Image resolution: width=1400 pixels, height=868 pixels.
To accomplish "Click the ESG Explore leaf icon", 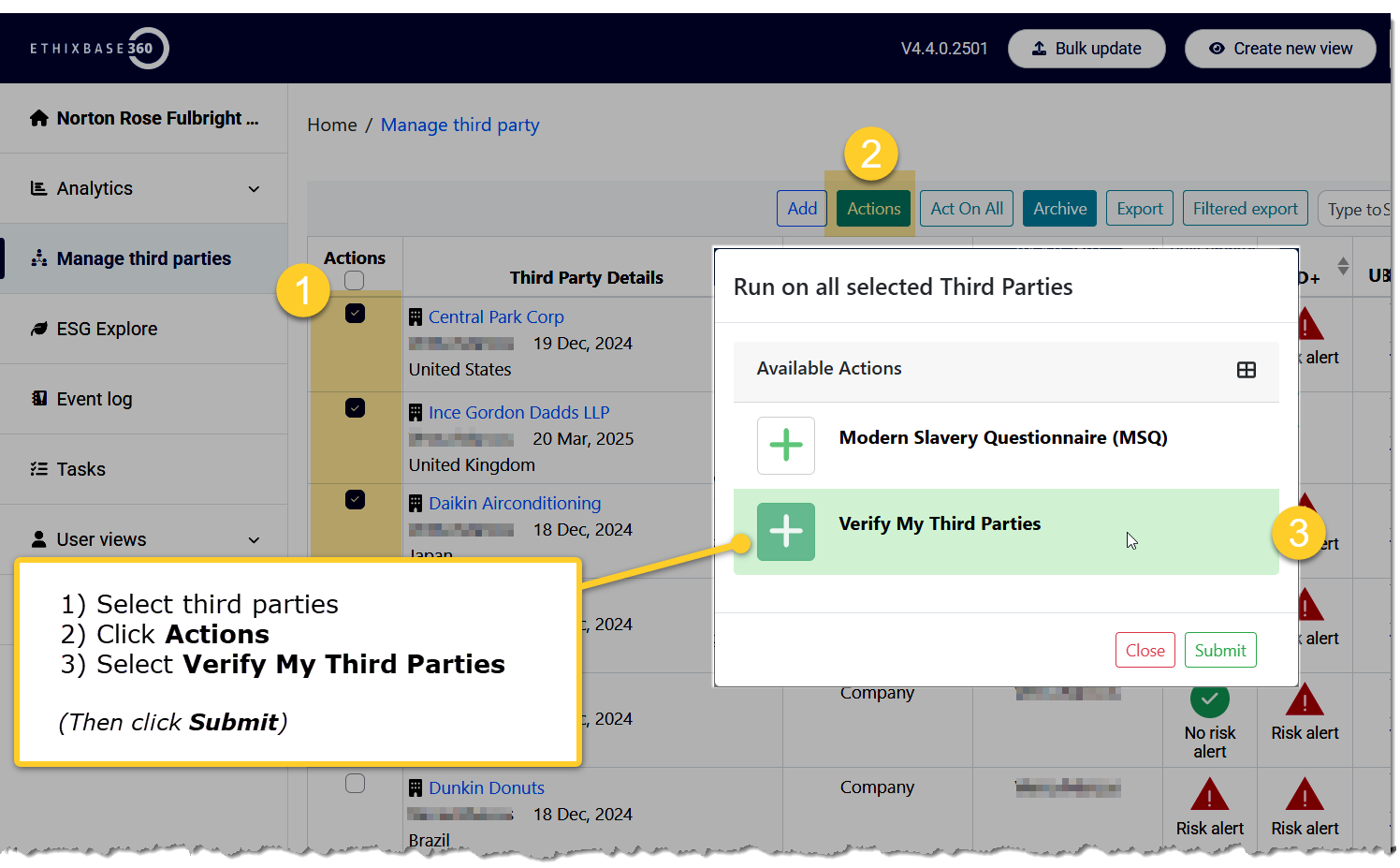I will (x=38, y=329).
